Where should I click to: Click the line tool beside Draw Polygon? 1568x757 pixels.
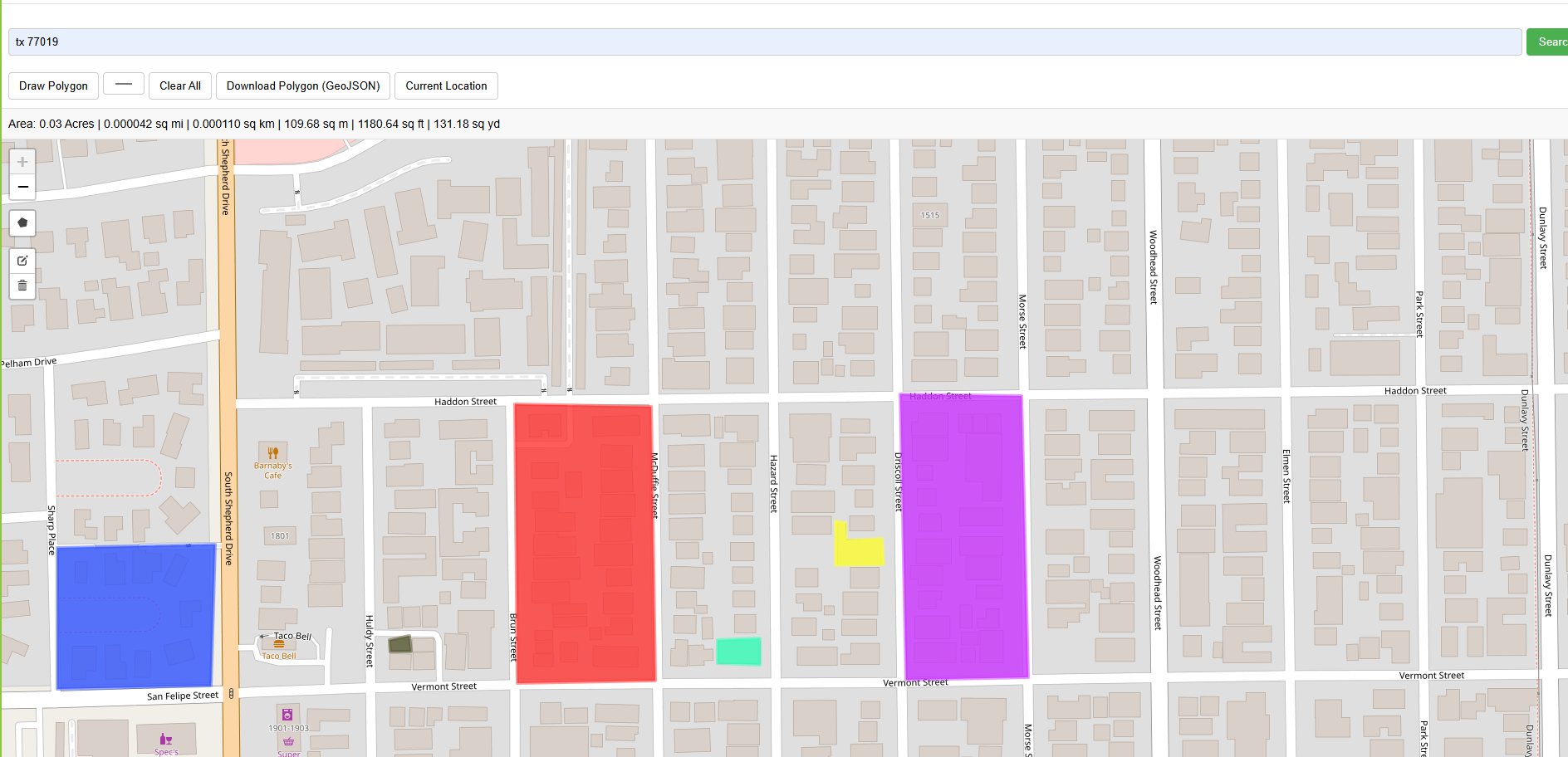coord(124,85)
